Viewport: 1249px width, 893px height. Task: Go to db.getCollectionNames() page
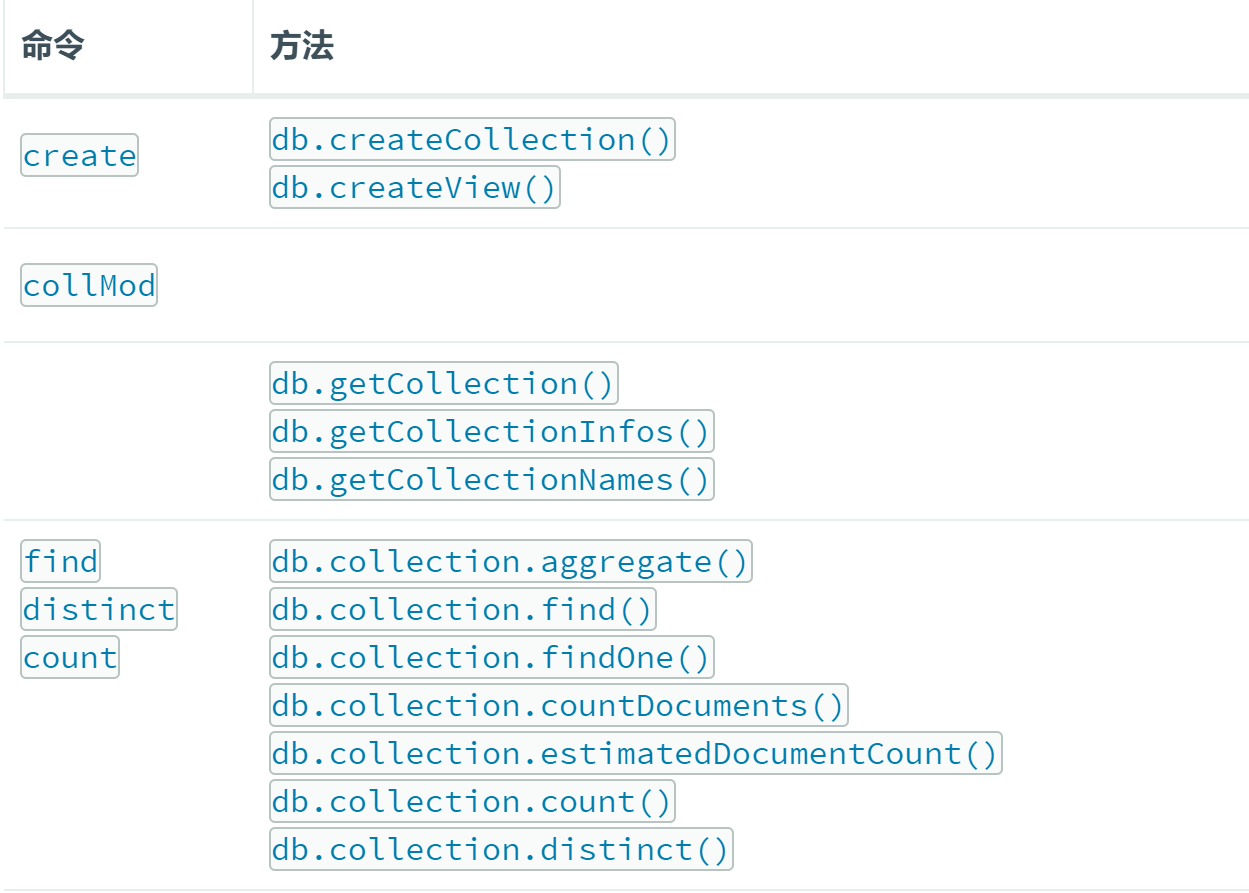[x=491, y=479]
